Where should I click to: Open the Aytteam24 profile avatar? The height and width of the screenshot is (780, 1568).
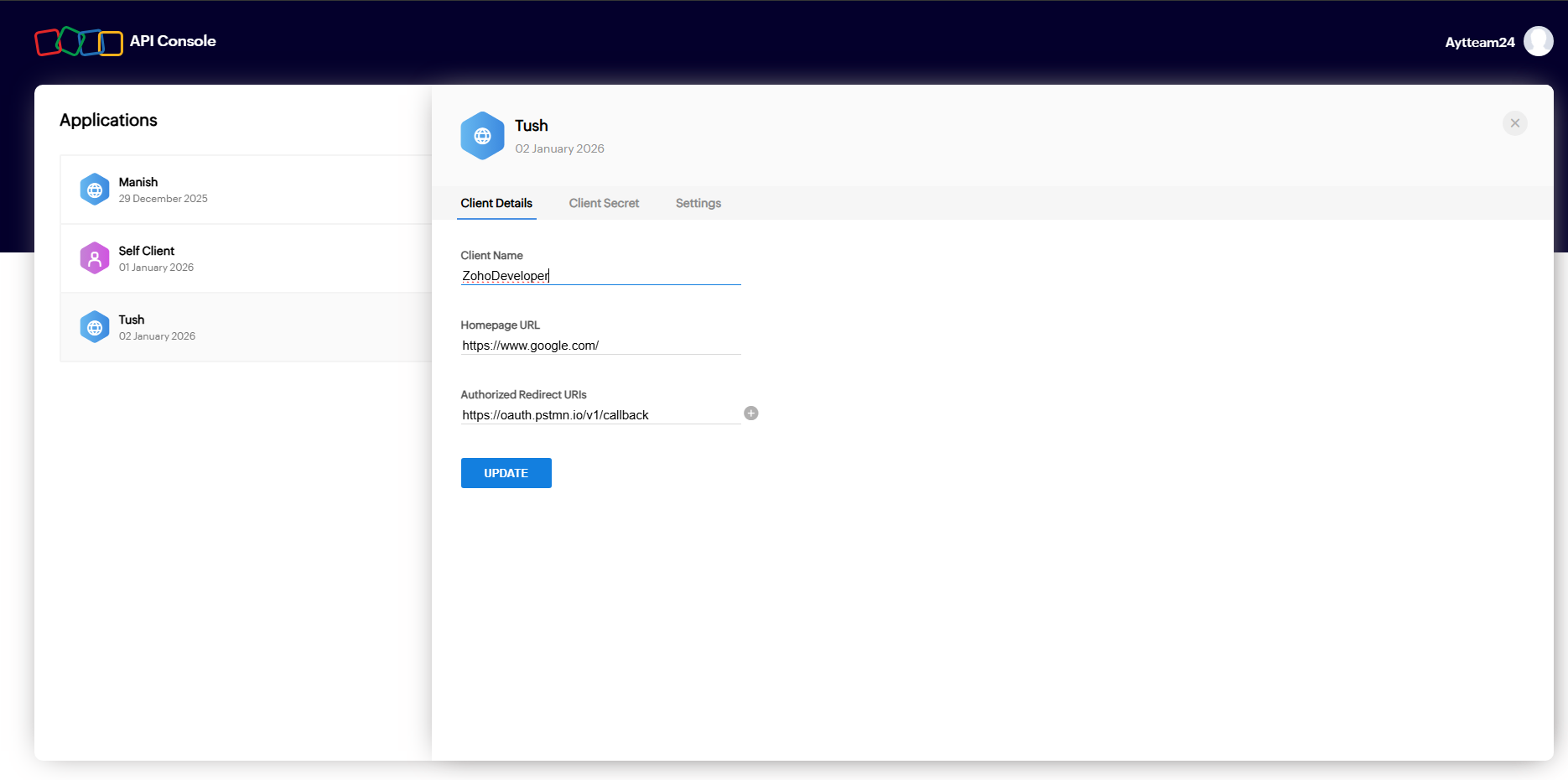tap(1539, 40)
